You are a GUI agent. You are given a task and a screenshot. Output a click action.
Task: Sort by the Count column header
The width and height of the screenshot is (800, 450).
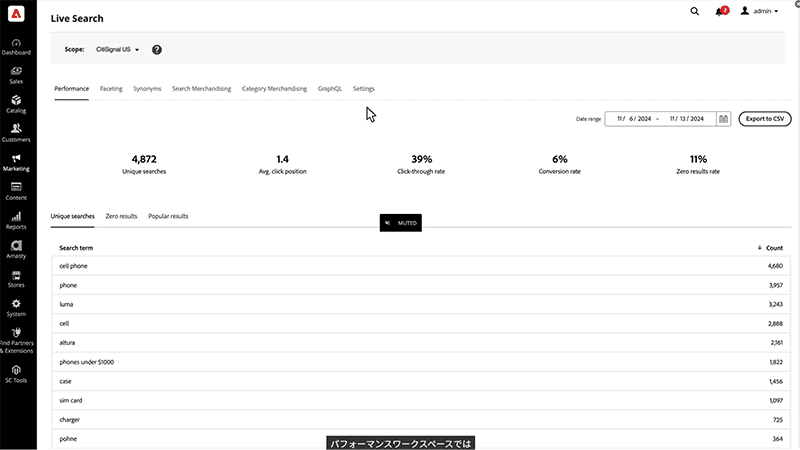(770, 247)
